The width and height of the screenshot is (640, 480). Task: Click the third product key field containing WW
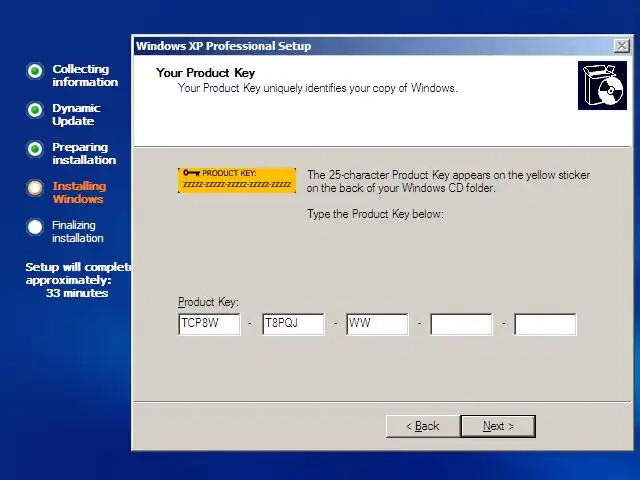pyautogui.click(x=377, y=324)
